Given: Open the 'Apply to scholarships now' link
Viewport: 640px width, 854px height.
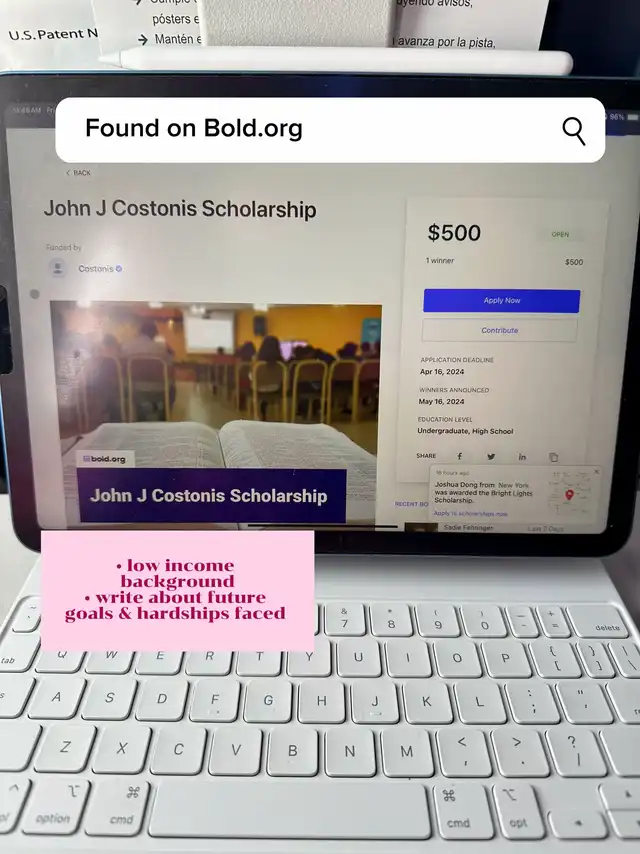Looking at the screenshot, I should tap(470, 514).
